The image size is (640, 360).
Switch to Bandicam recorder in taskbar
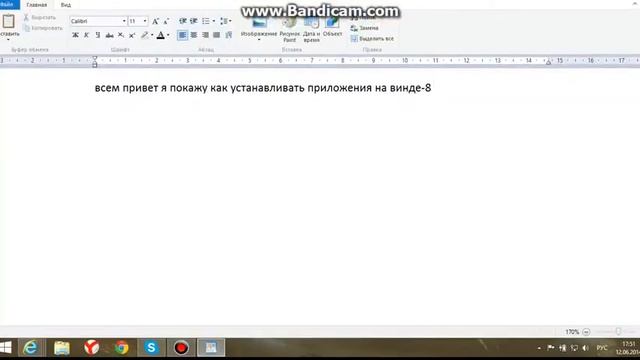click(181, 348)
